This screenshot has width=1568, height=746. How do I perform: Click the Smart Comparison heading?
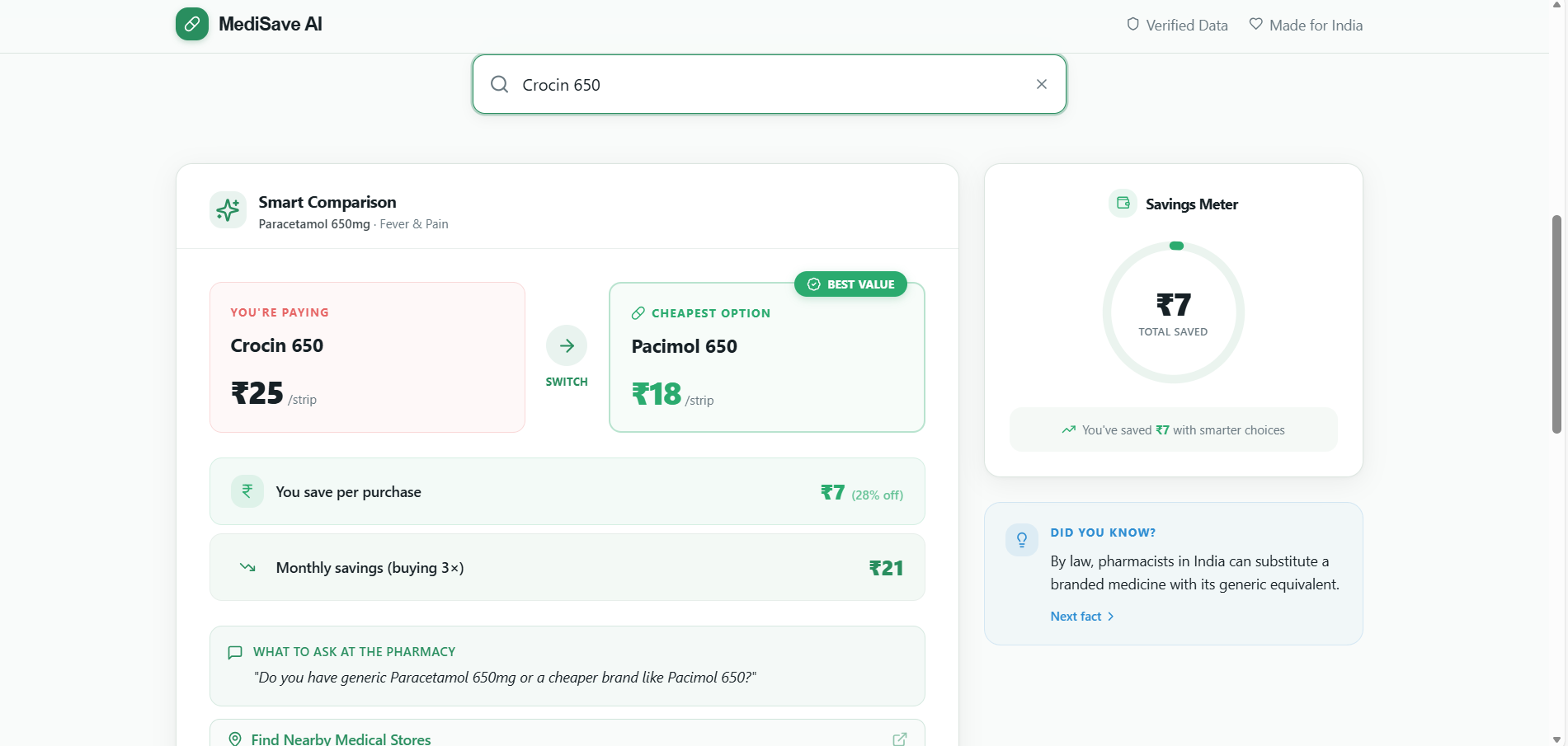pos(327,202)
